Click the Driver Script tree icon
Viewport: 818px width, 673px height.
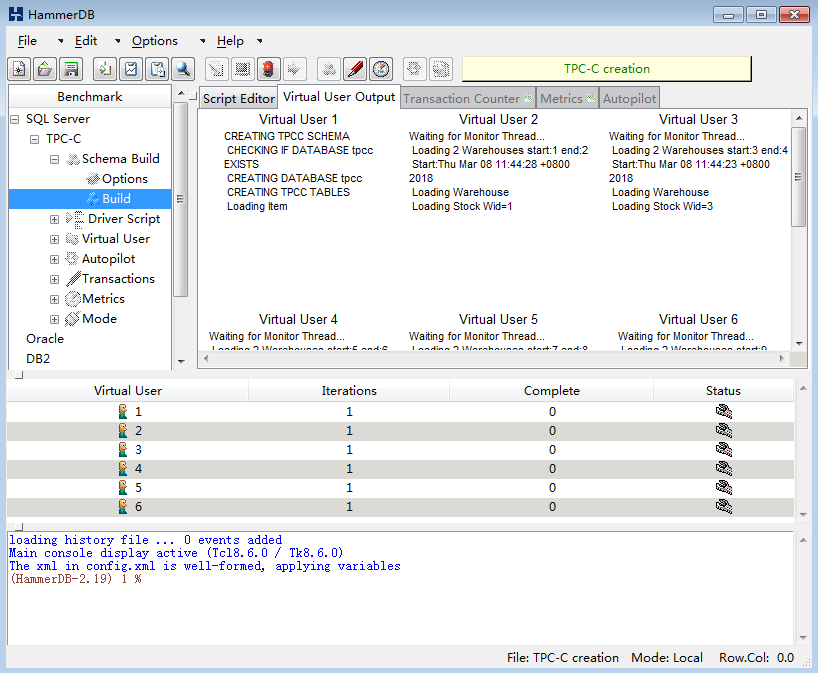75,219
